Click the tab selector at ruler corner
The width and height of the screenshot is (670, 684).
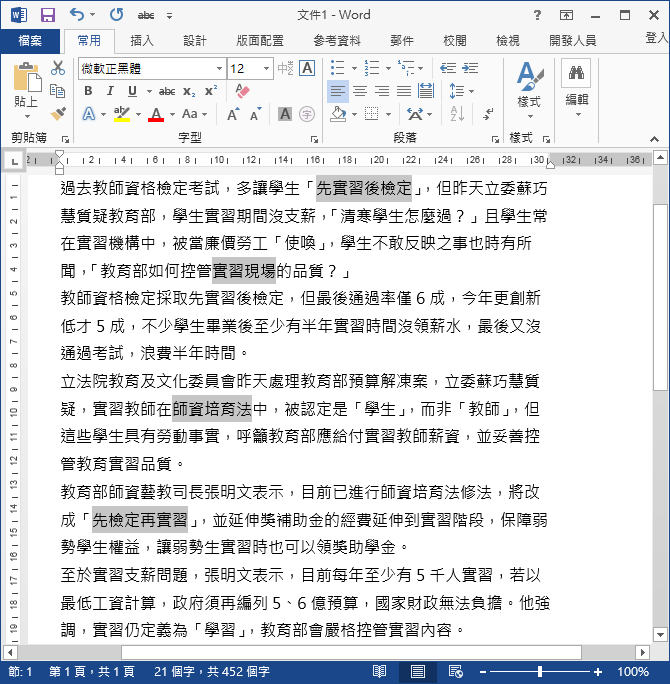[x=14, y=162]
